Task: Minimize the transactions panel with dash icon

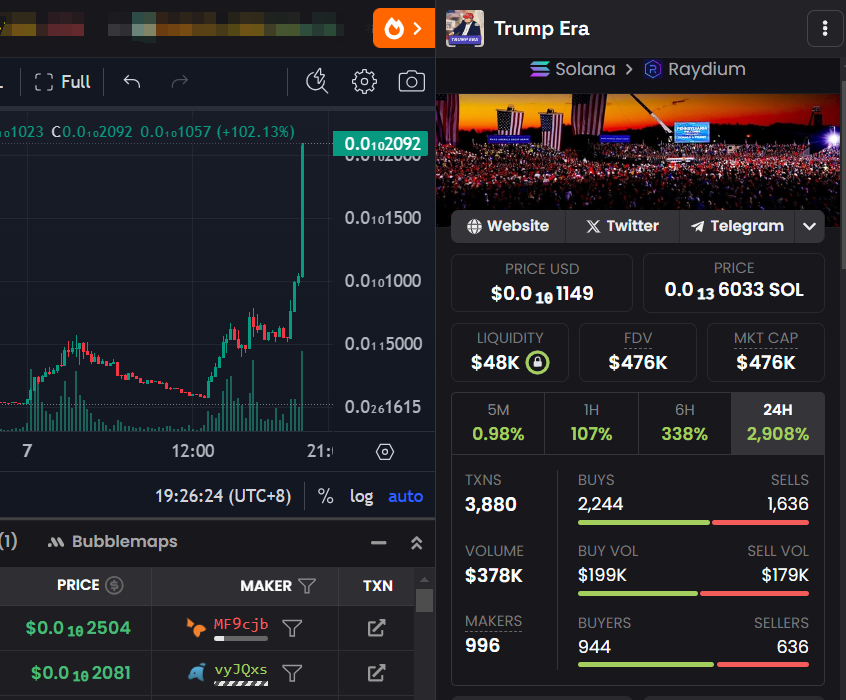Action: [x=379, y=542]
